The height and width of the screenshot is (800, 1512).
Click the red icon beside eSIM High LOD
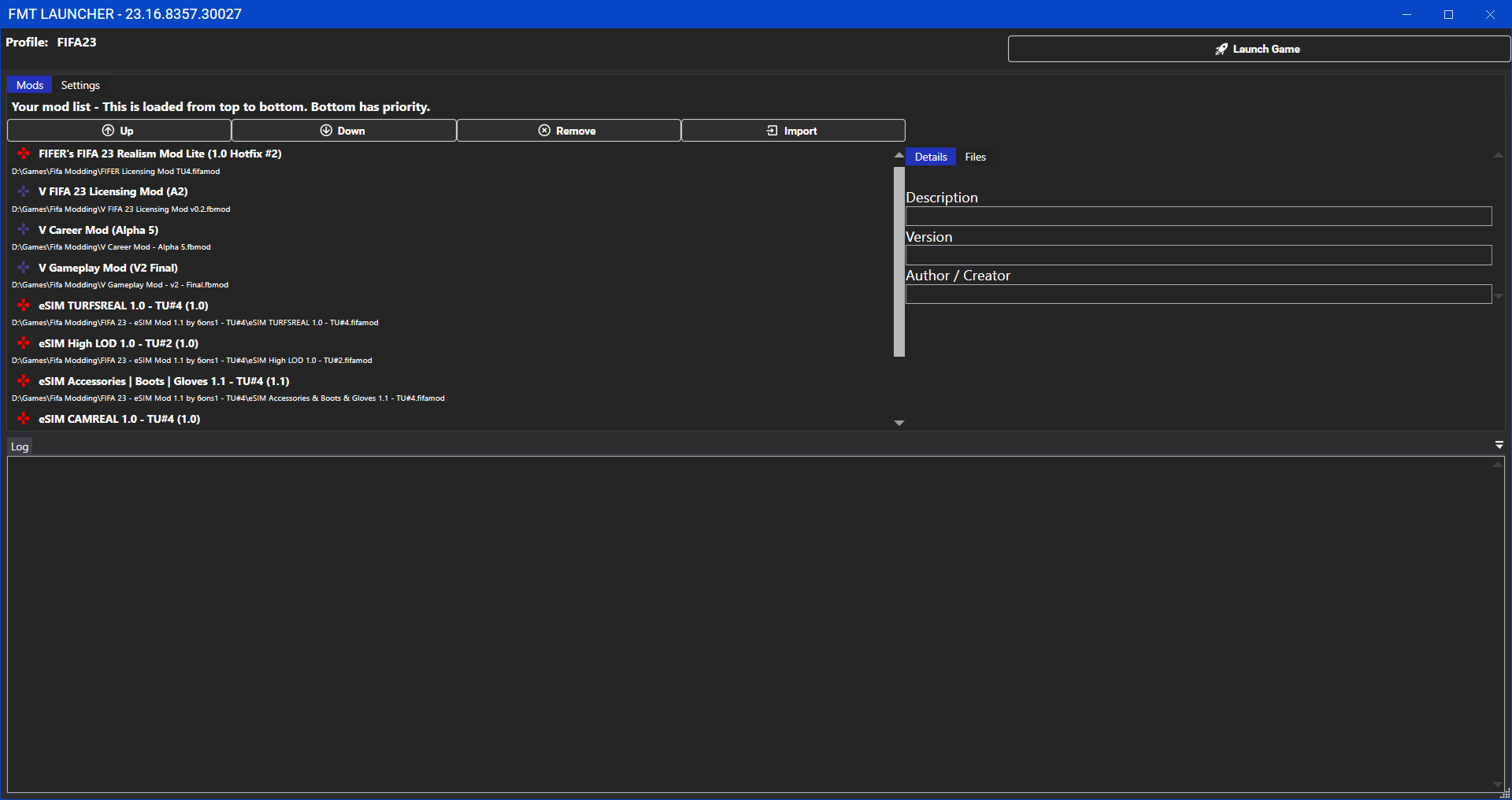pyautogui.click(x=24, y=343)
